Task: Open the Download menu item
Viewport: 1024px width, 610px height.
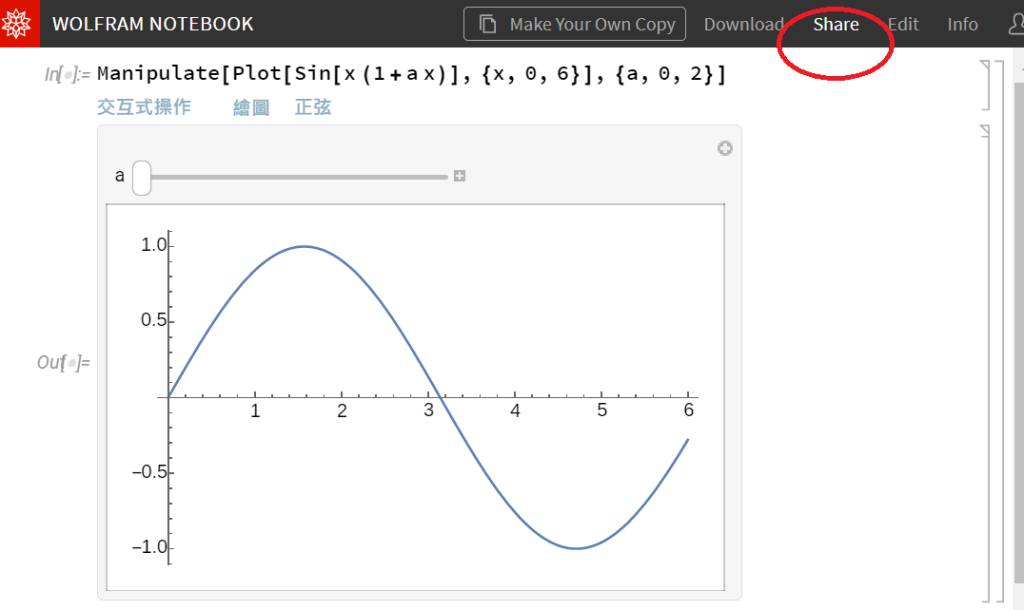Action: click(743, 24)
